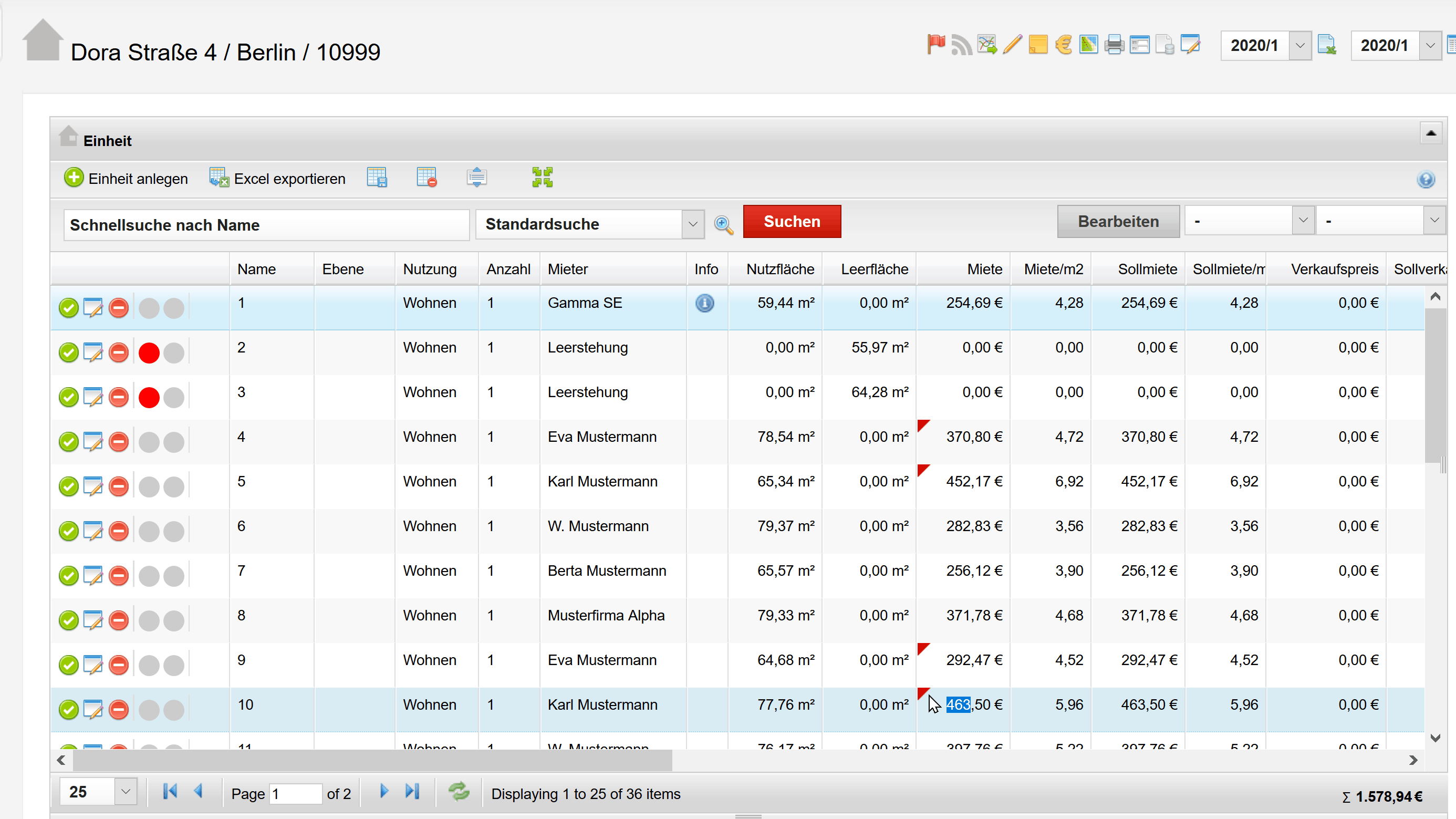Toggle green check status for unit 2

(68, 353)
